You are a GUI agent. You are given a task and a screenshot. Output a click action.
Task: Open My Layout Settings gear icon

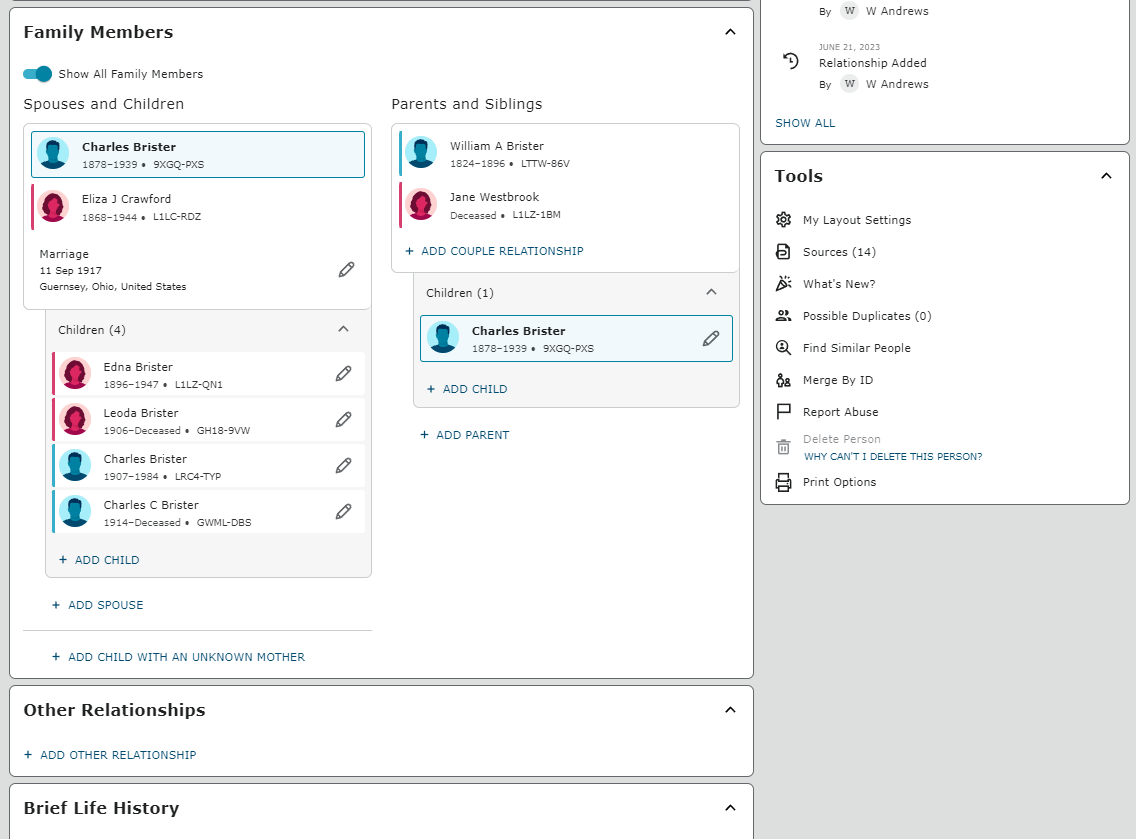coord(783,220)
